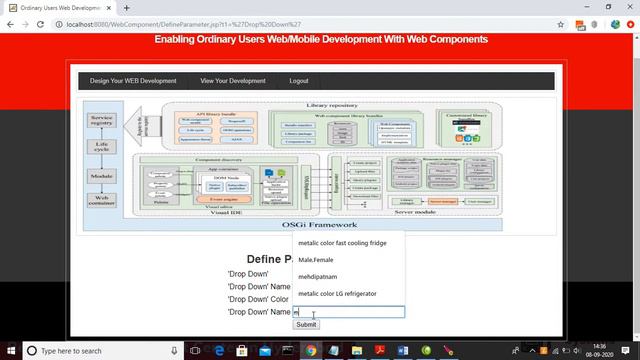Open the command prompt window in taskbar
The height and width of the screenshot is (360, 640).
[288, 351]
